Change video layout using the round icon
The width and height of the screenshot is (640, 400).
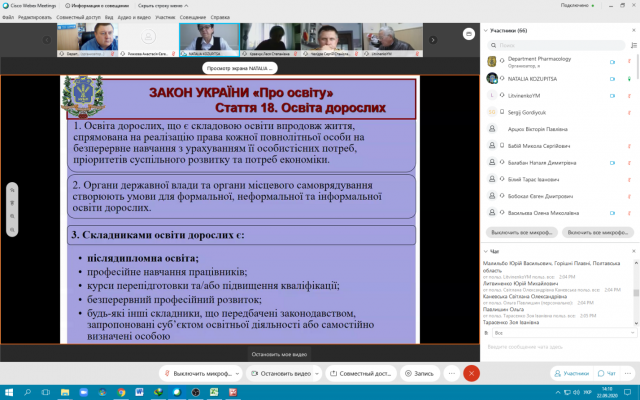click(469, 34)
